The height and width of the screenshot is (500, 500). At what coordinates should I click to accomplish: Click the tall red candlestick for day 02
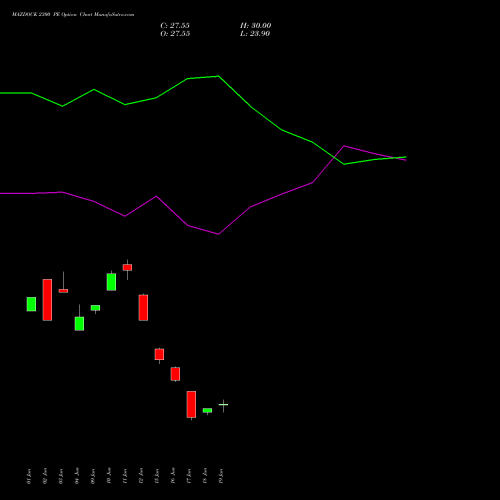(47, 300)
